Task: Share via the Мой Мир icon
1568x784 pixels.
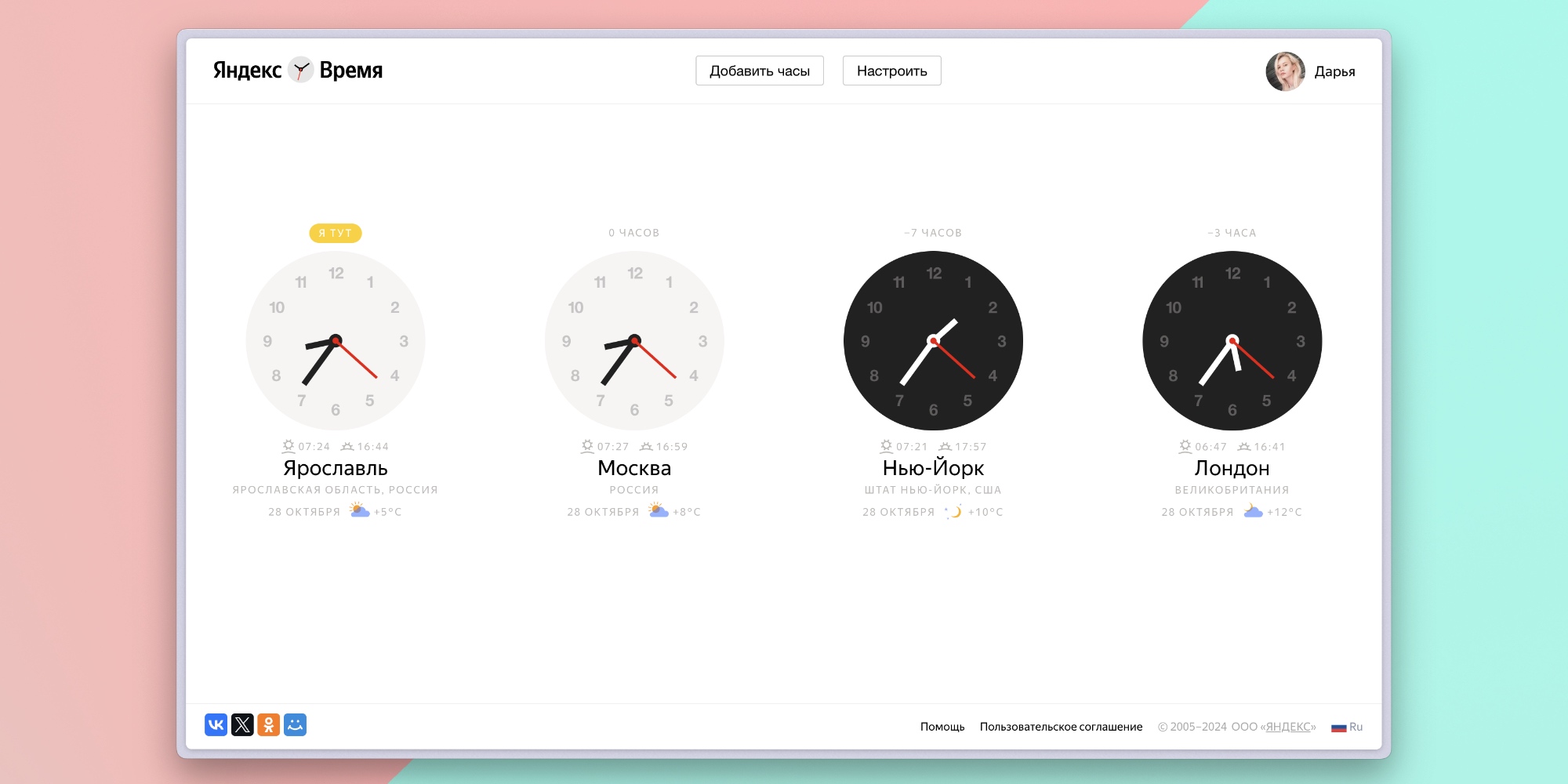Action: point(295,724)
